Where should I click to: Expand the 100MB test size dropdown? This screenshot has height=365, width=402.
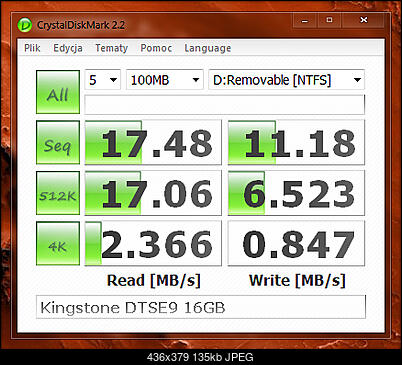coord(165,80)
